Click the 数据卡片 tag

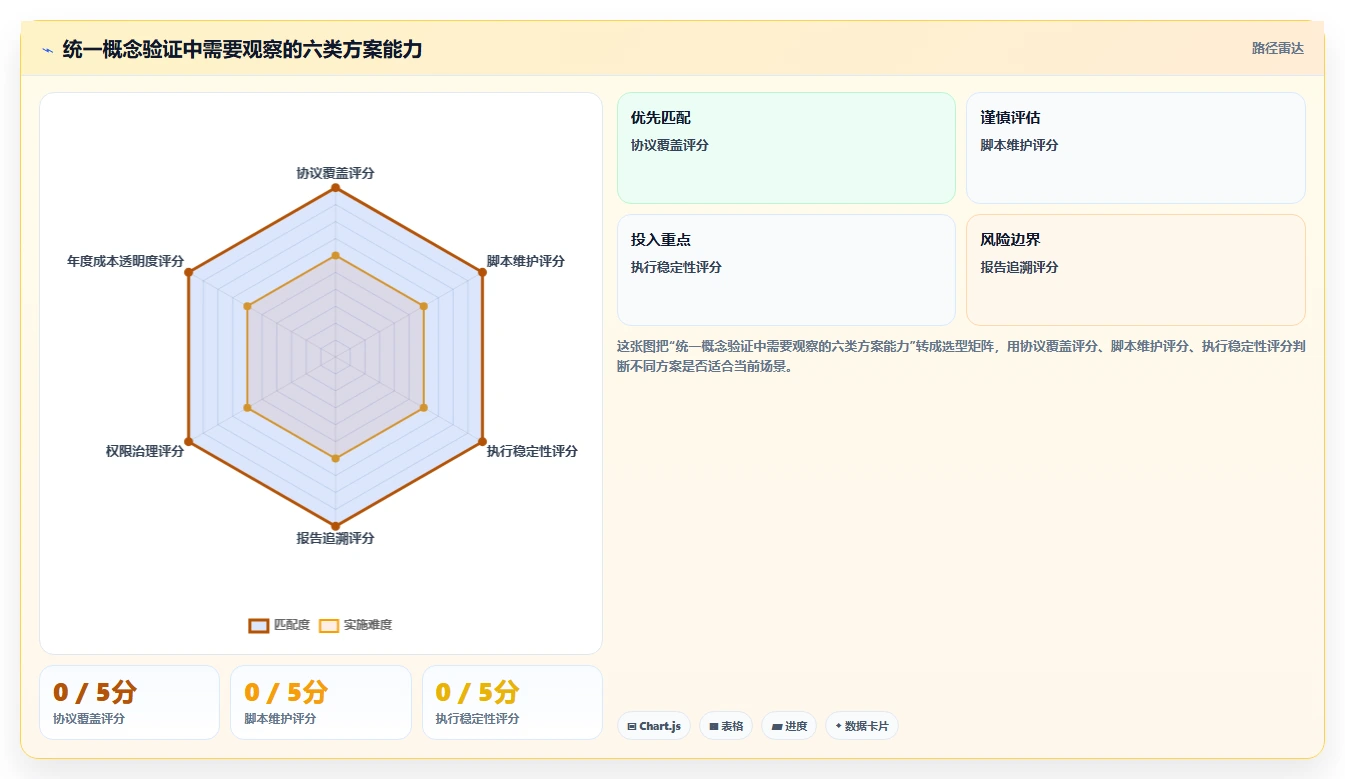[862, 726]
